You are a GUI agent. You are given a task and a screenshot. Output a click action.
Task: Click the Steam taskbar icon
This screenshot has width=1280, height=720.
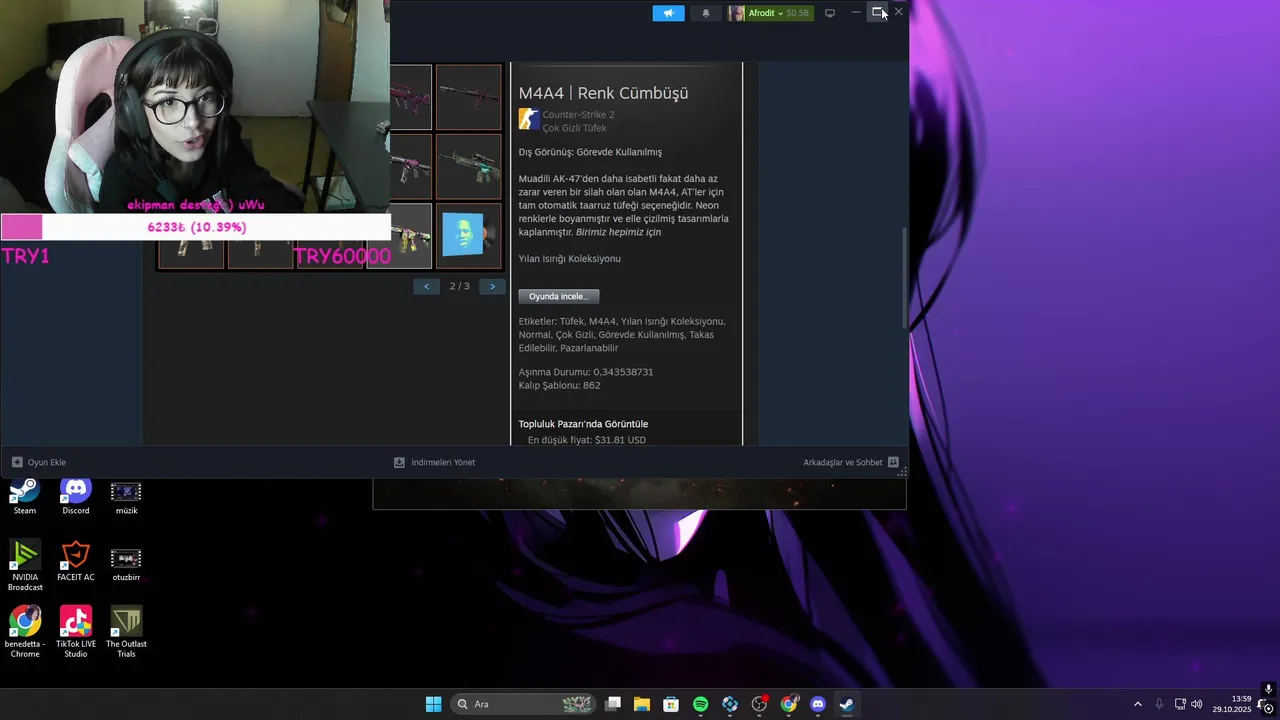pyautogui.click(x=847, y=704)
